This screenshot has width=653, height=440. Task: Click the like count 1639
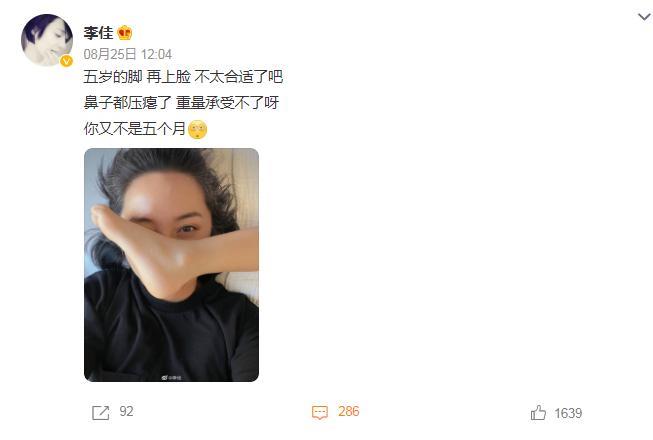(568, 413)
